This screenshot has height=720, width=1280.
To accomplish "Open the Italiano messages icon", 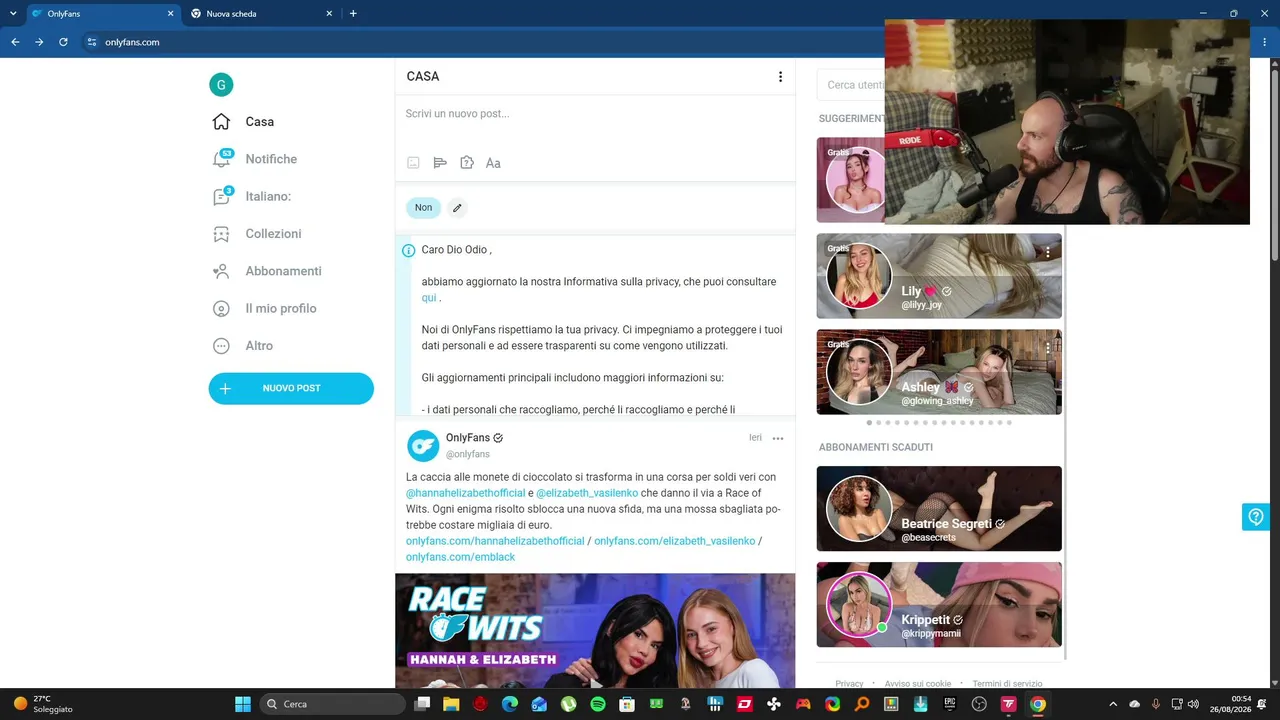I will 222,196.
